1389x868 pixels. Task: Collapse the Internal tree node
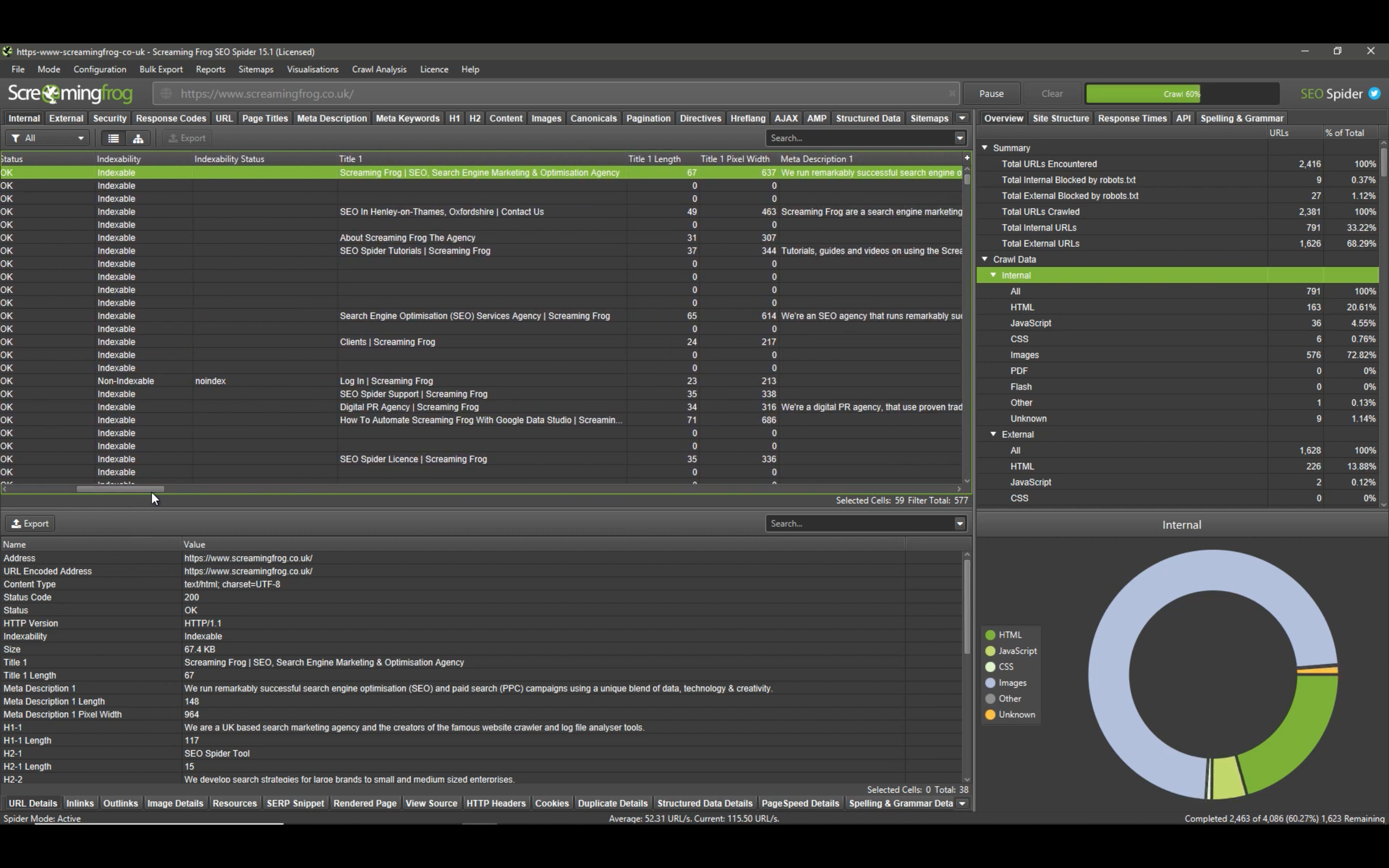[x=993, y=275]
